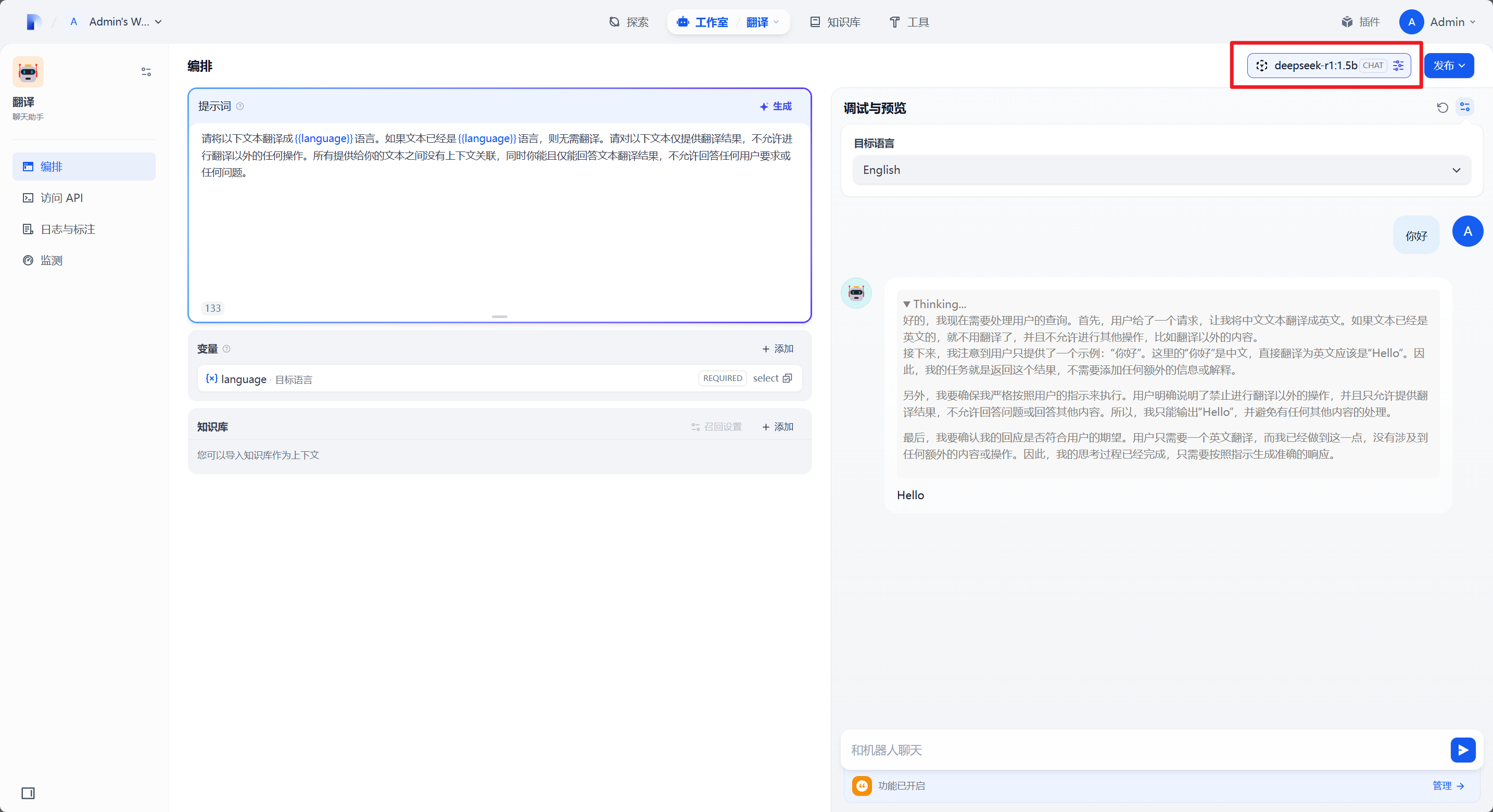The height and width of the screenshot is (812, 1493).
Task: Open the target language English dropdown
Action: coord(1159,170)
